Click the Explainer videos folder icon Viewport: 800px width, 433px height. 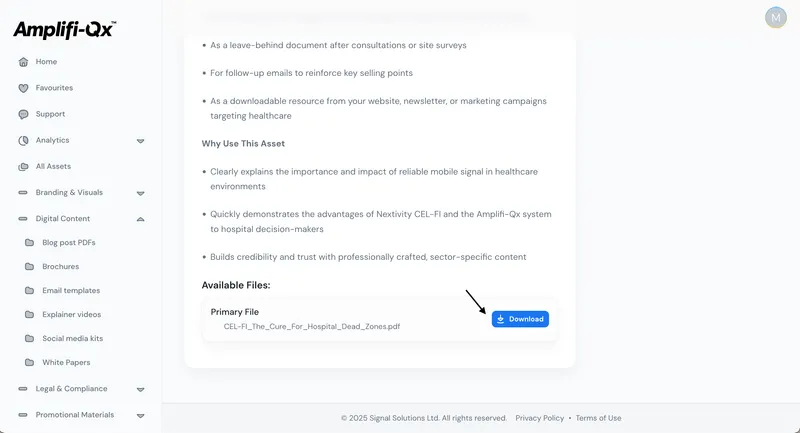pyautogui.click(x=29, y=314)
